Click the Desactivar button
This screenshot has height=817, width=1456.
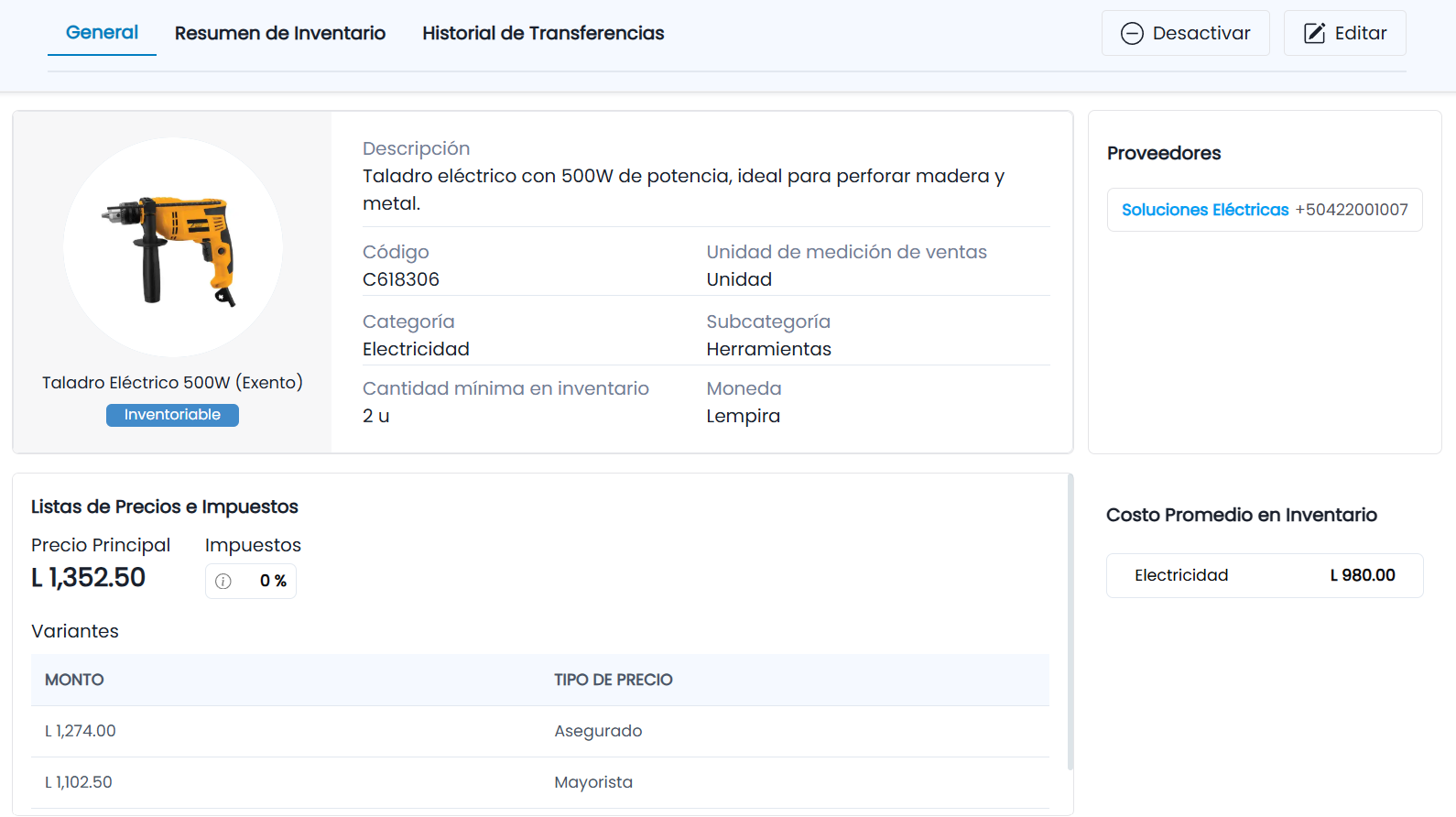pos(1185,33)
